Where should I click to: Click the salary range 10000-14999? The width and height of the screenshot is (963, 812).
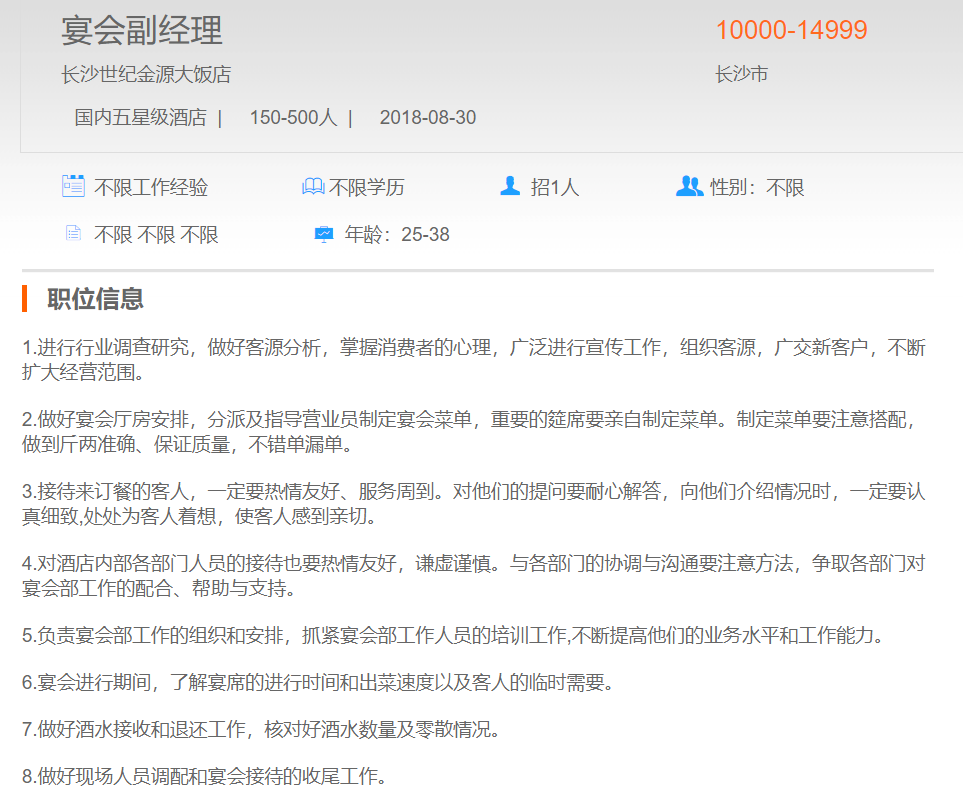click(x=791, y=31)
